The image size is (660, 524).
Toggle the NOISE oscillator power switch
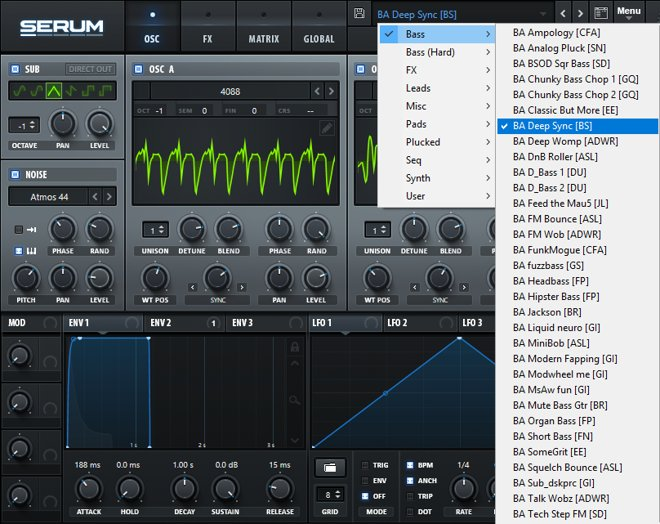click(15, 174)
